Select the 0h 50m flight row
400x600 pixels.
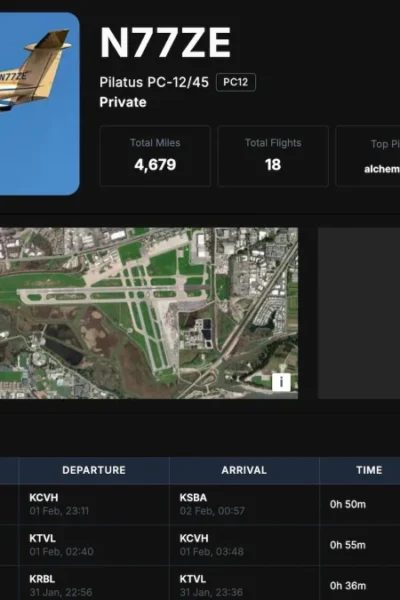coord(200,504)
